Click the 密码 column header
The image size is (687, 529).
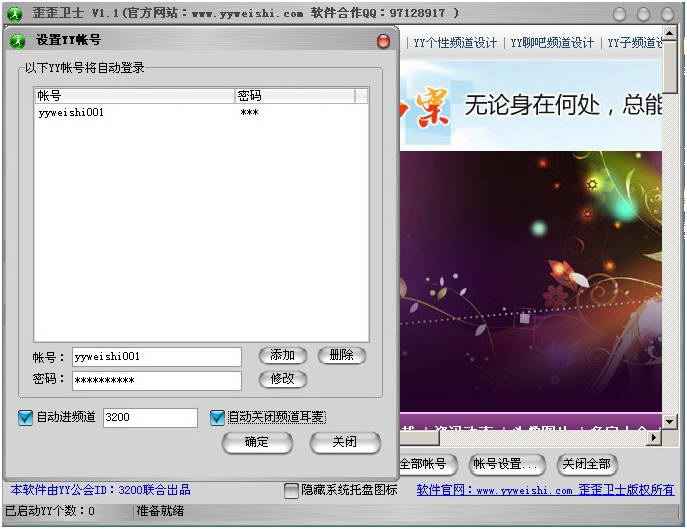295,96
